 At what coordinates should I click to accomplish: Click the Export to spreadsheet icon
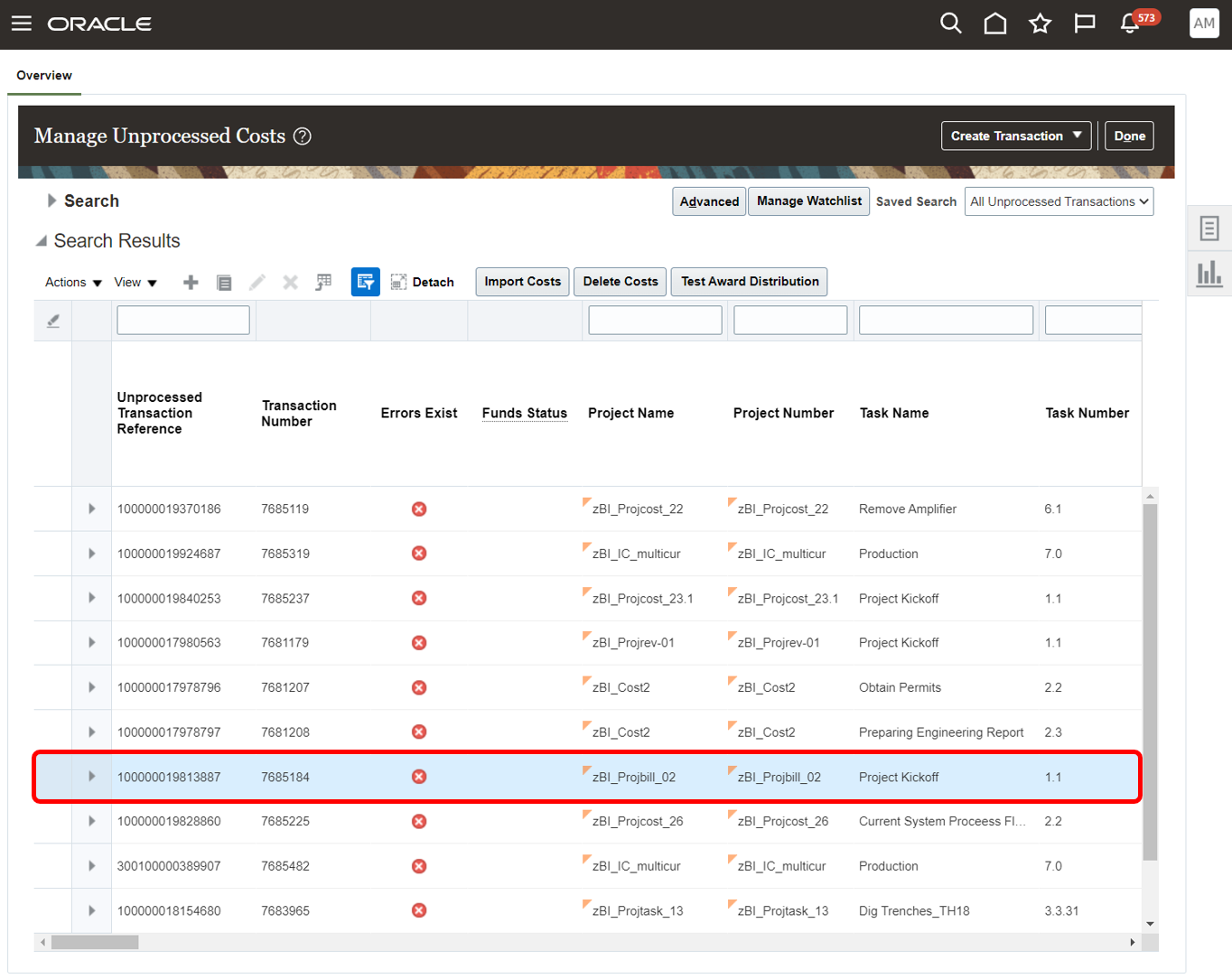(323, 283)
